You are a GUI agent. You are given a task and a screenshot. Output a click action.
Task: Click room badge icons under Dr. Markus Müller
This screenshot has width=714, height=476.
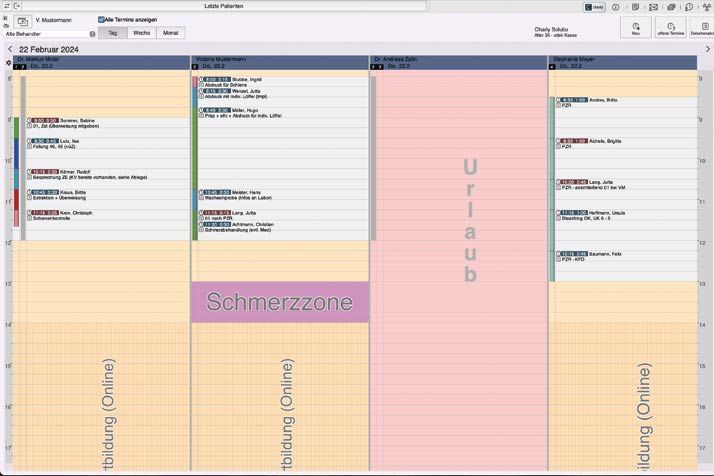click(x=20, y=67)
